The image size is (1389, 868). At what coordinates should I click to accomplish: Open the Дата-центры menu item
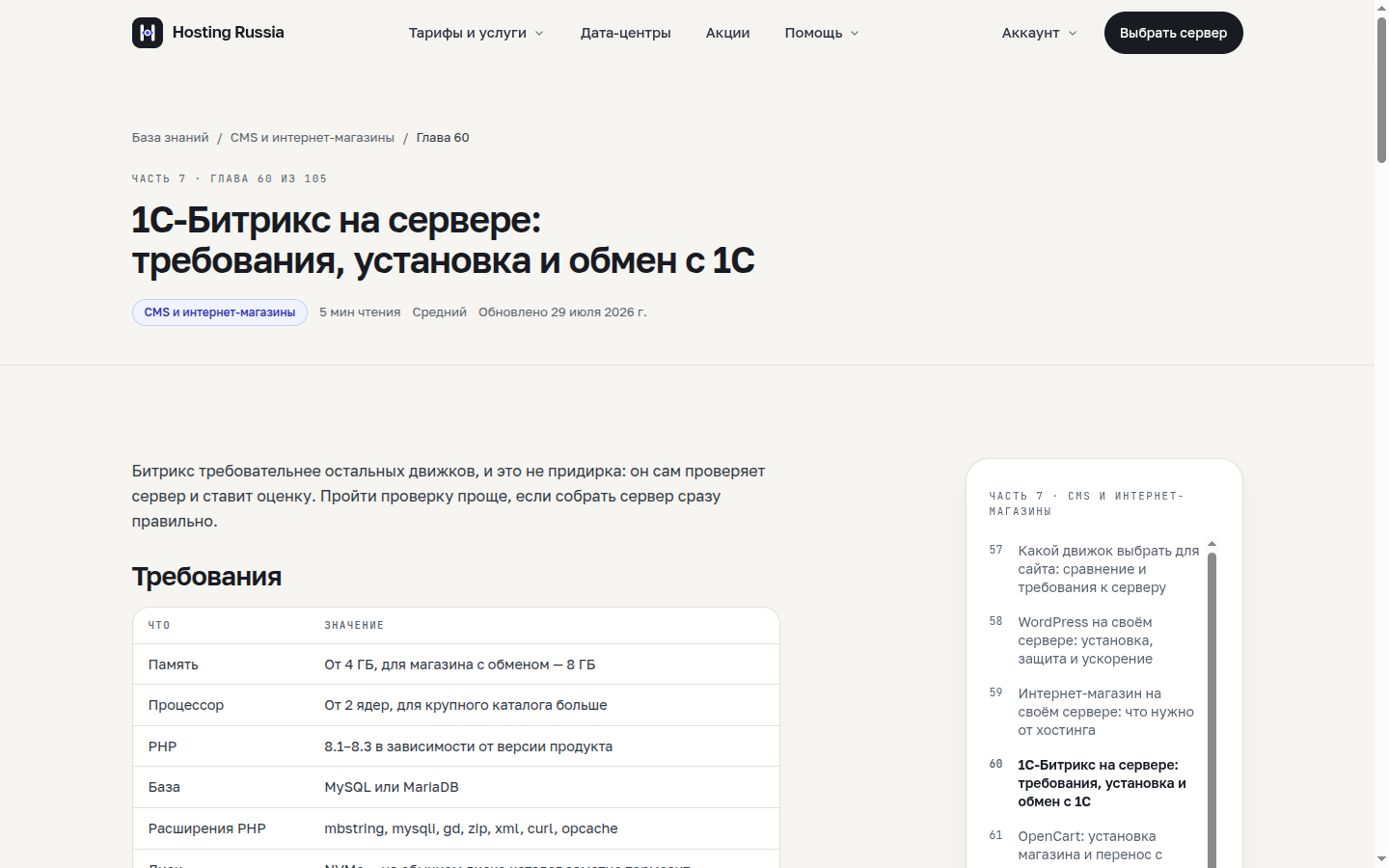click(x=625, y=33)
